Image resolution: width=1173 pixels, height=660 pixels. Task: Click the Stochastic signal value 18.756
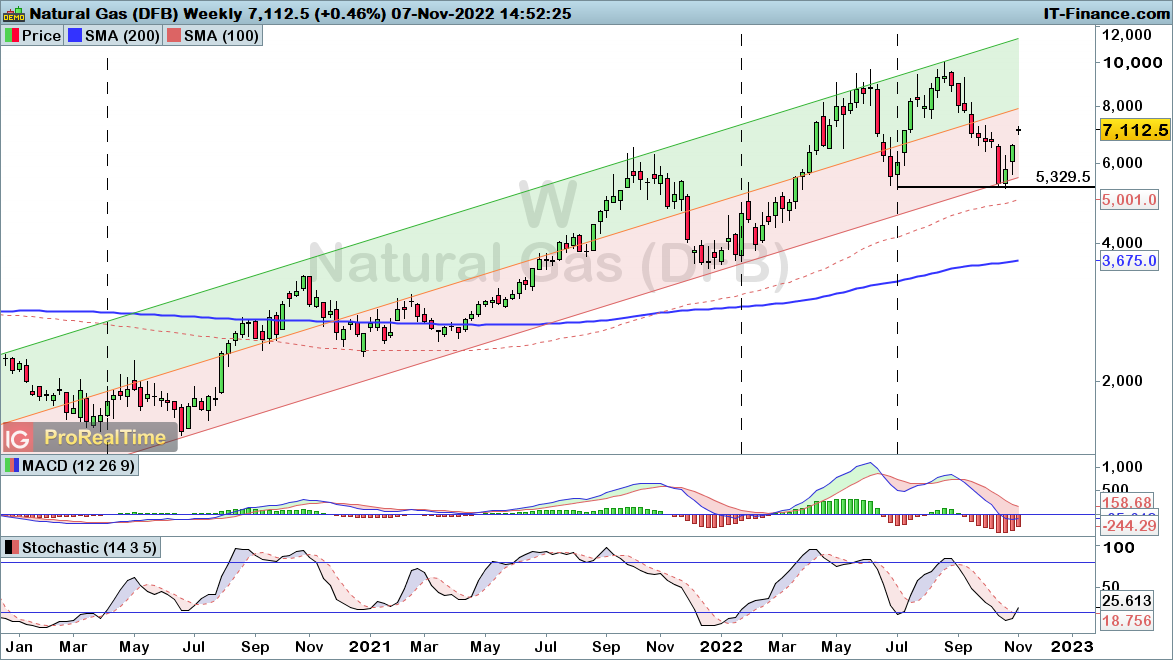[1127, 621]
